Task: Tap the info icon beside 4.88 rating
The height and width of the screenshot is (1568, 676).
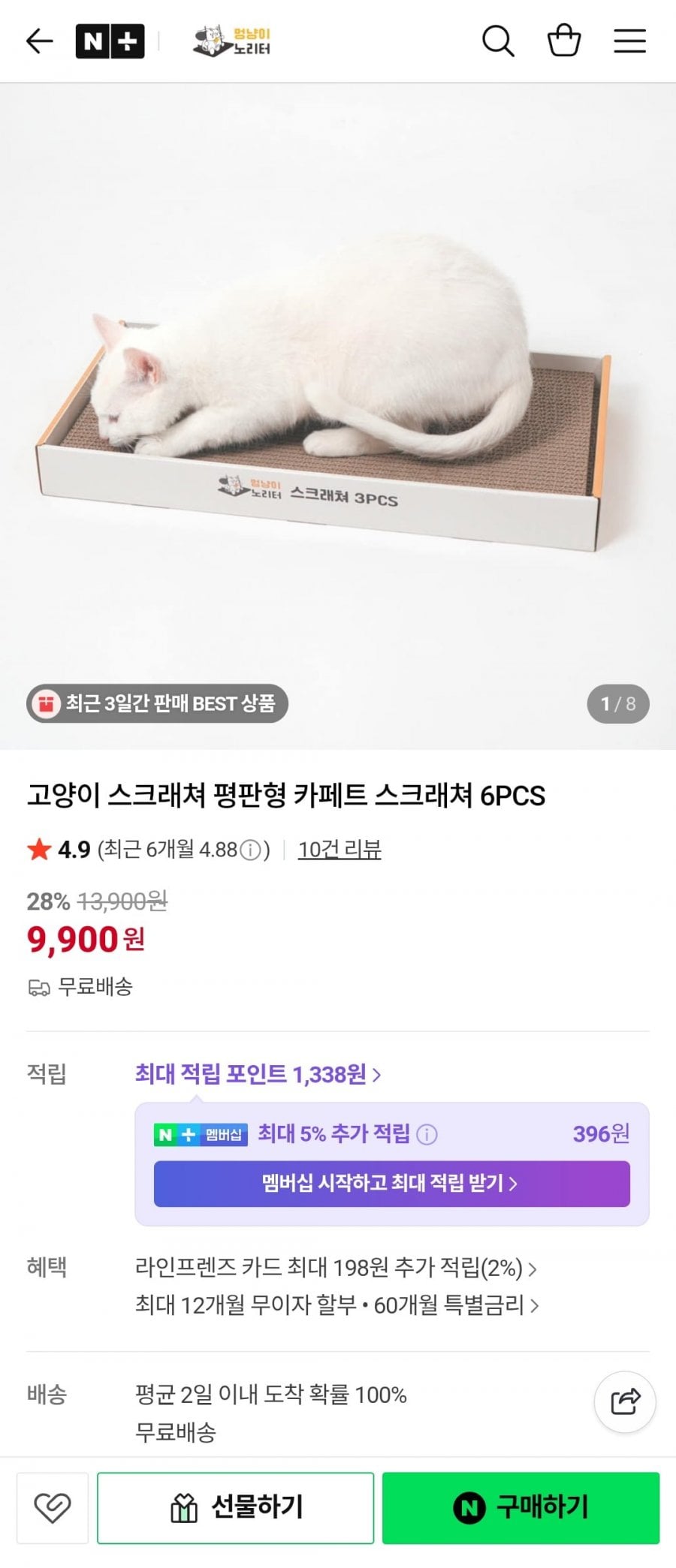Action: [250, 850]
